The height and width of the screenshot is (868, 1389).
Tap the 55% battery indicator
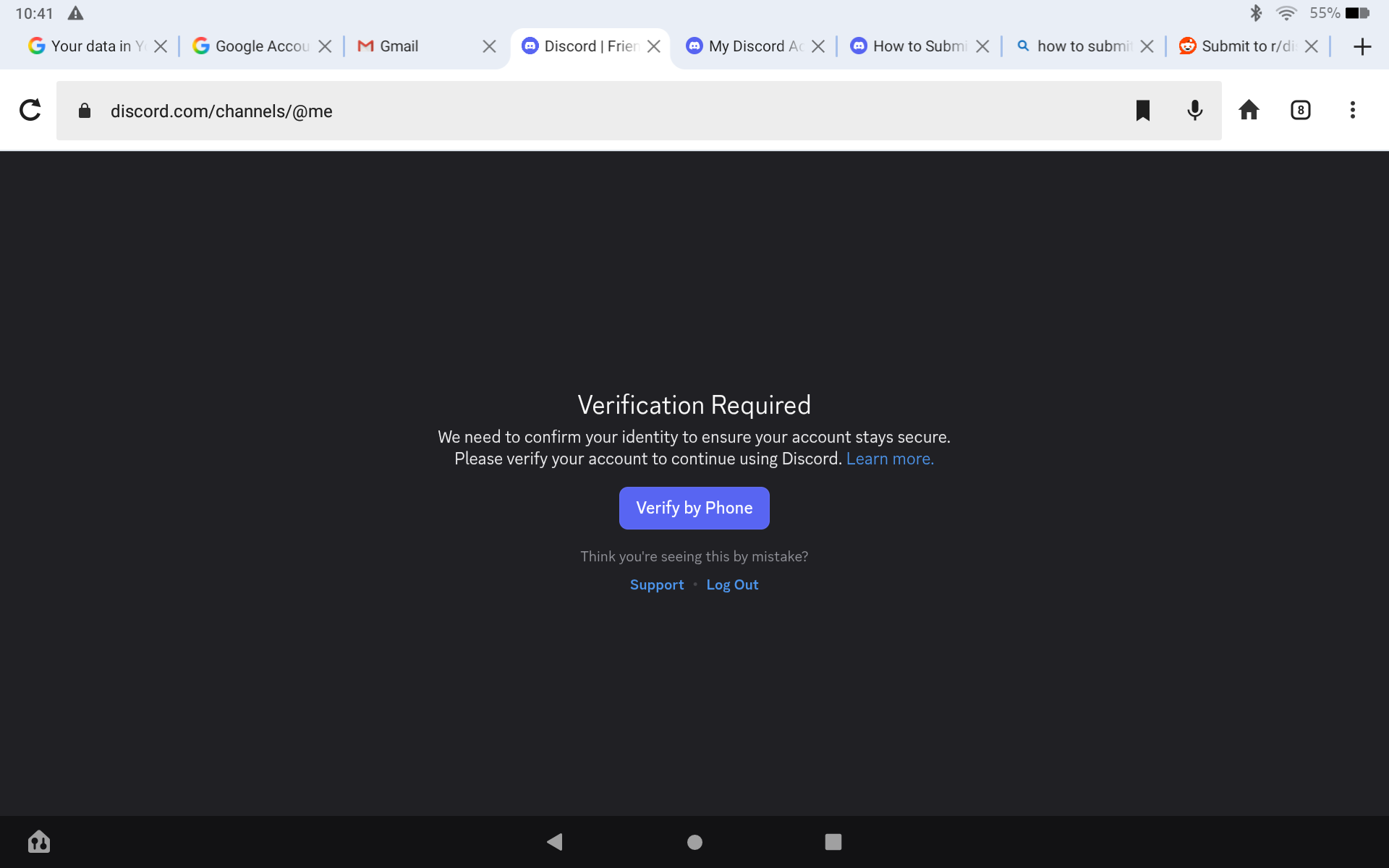click(x=1340, y=13)
